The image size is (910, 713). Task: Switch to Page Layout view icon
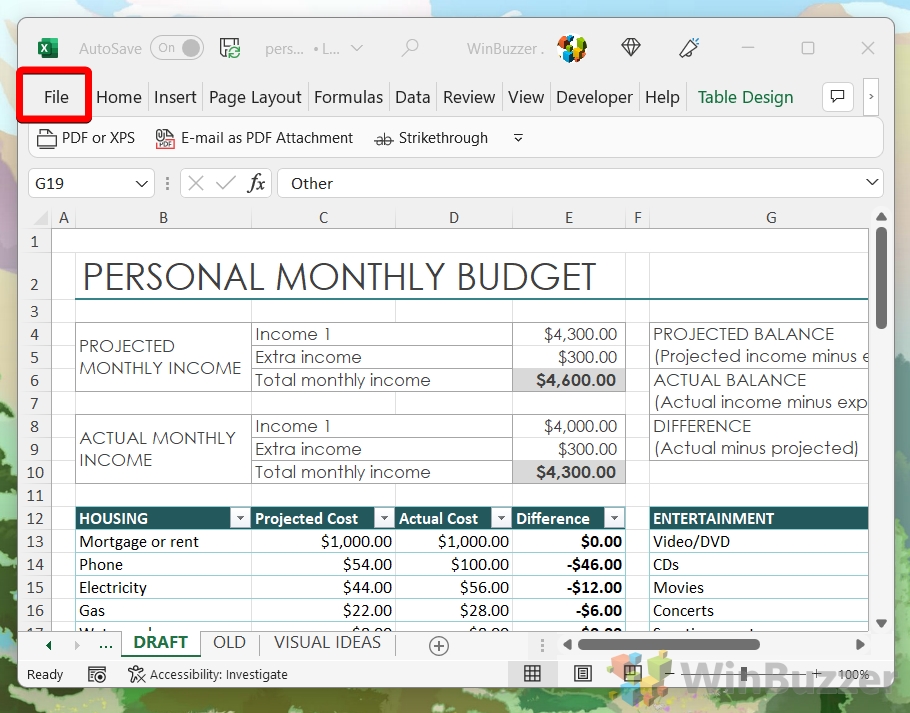[583, 674]
